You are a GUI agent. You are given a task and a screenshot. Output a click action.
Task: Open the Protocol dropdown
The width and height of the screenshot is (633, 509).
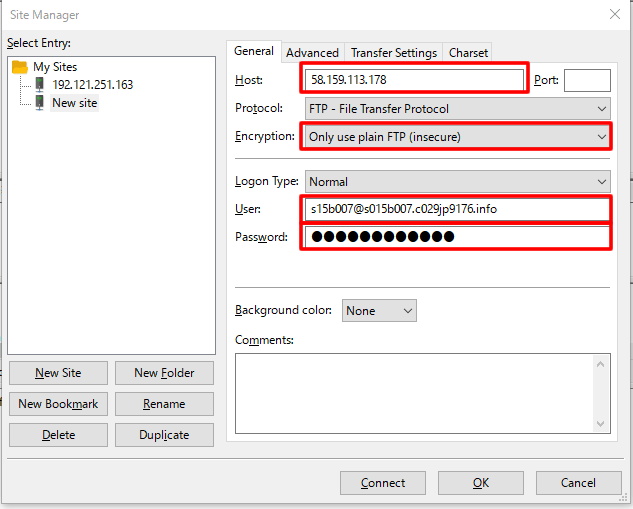(457, 108)
